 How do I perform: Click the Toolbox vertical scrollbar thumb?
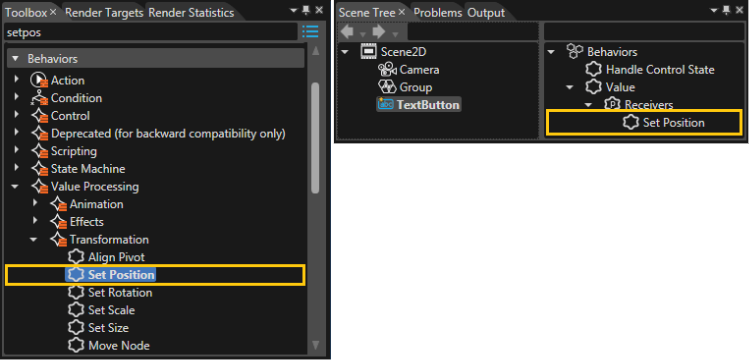coord(315,138)
